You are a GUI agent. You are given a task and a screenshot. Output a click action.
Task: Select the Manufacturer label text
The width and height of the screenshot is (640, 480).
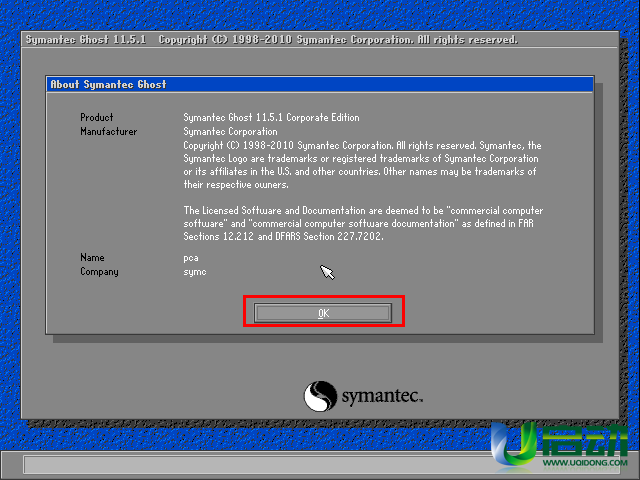point(109,131)
